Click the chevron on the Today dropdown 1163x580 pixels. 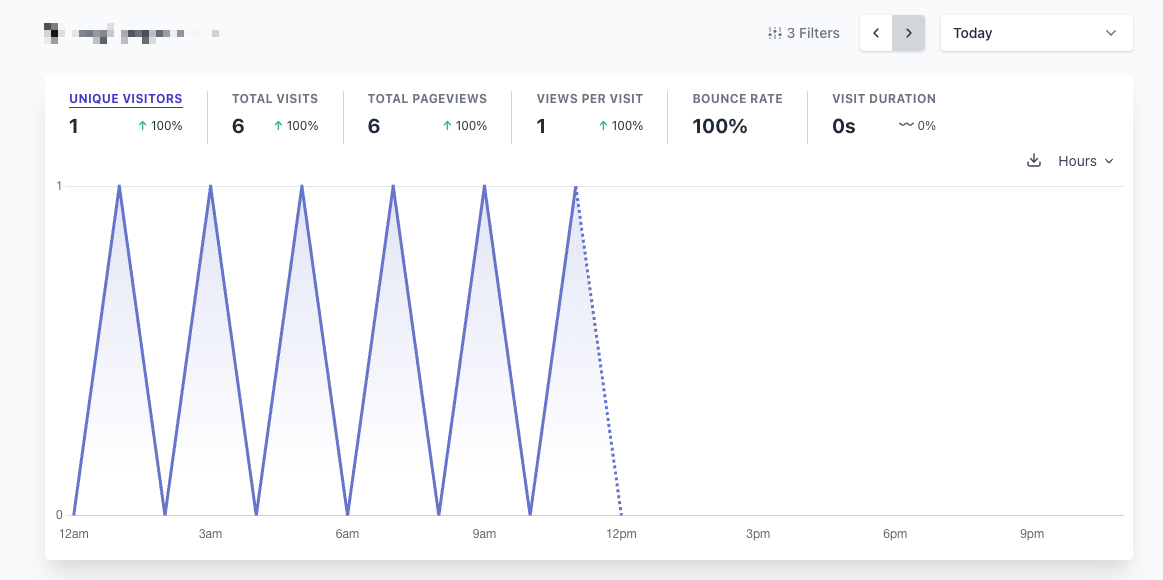(x=1111, y=33)
